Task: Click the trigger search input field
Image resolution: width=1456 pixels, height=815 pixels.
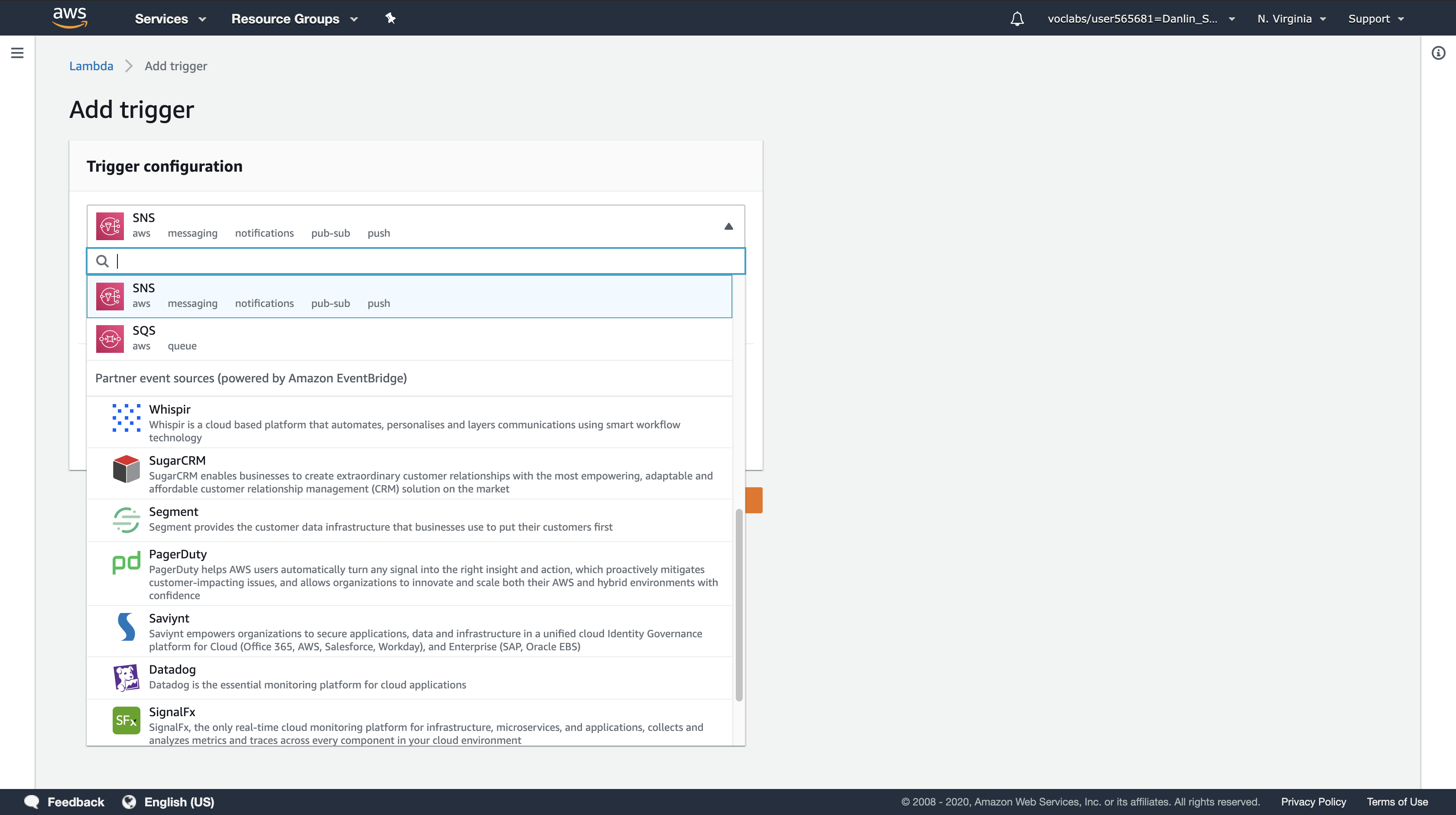Action: pyautogui.click(x=424, y=261)
